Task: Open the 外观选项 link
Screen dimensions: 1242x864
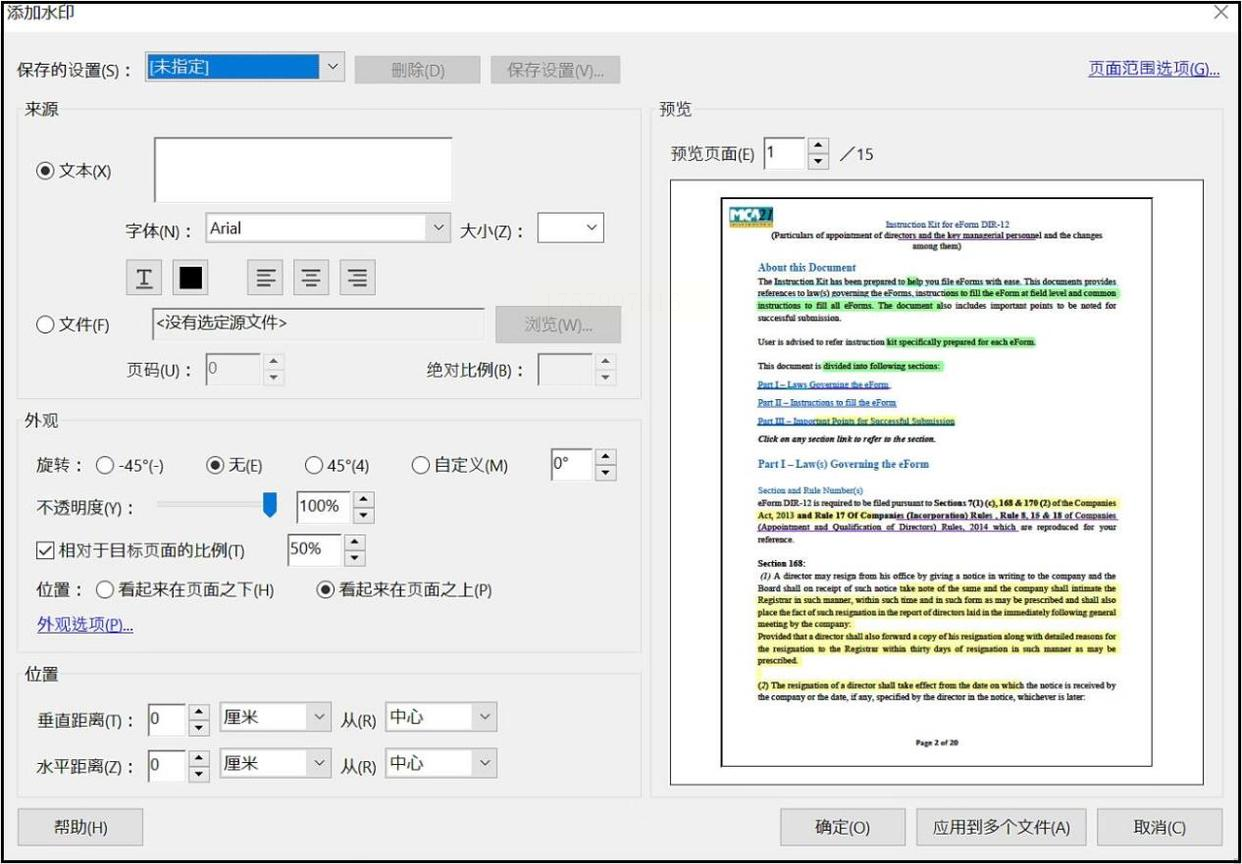Action: pos(85,625)
